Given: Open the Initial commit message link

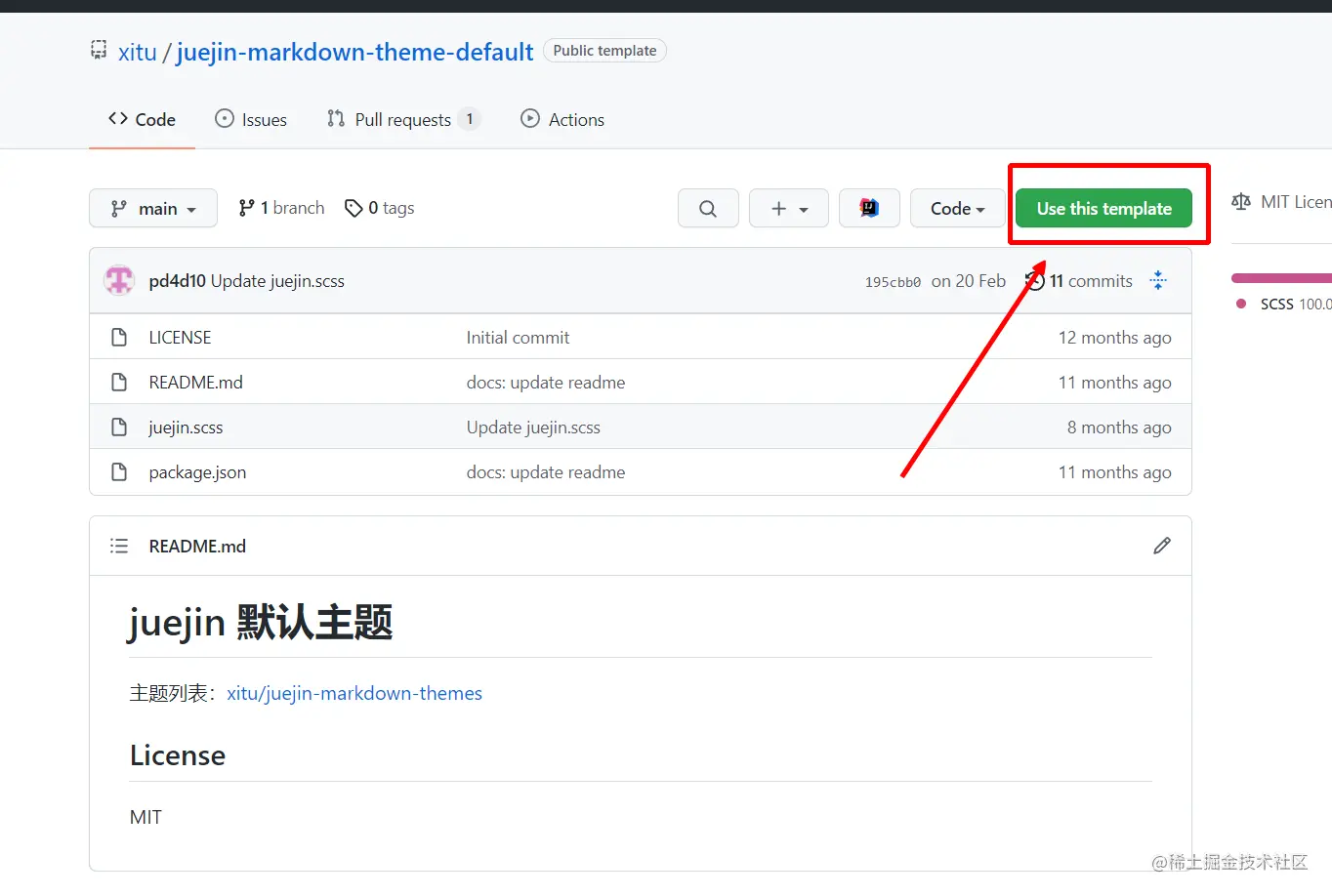Looking at the screenshot, I should coord(518,337).
